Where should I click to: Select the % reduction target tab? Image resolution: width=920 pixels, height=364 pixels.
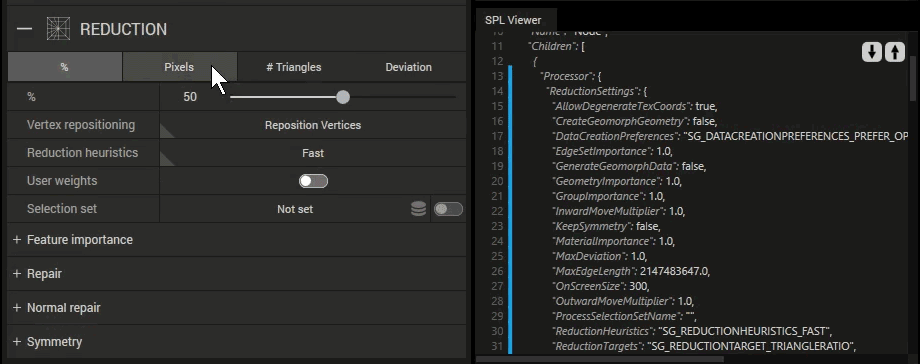tap(65, 67)
